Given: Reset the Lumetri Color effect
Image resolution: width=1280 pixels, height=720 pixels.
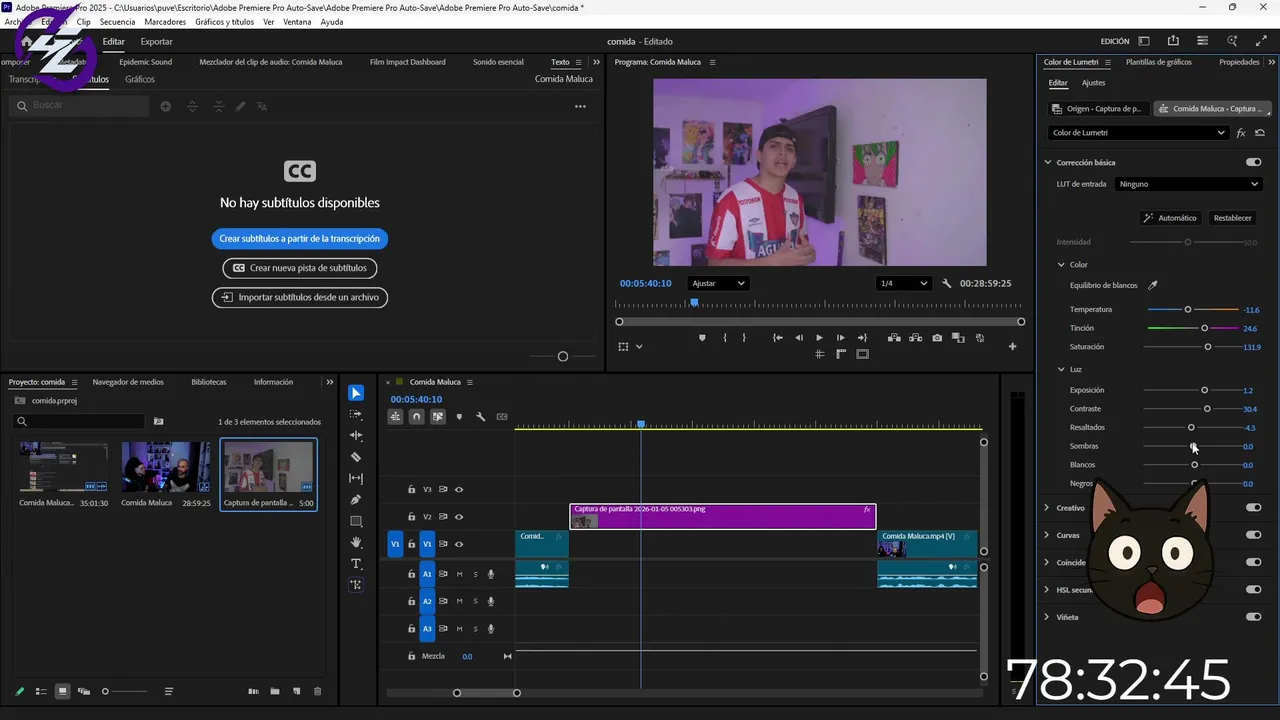Looking at the screenshot, I should pyautogui.click(x=1260, y=133).
